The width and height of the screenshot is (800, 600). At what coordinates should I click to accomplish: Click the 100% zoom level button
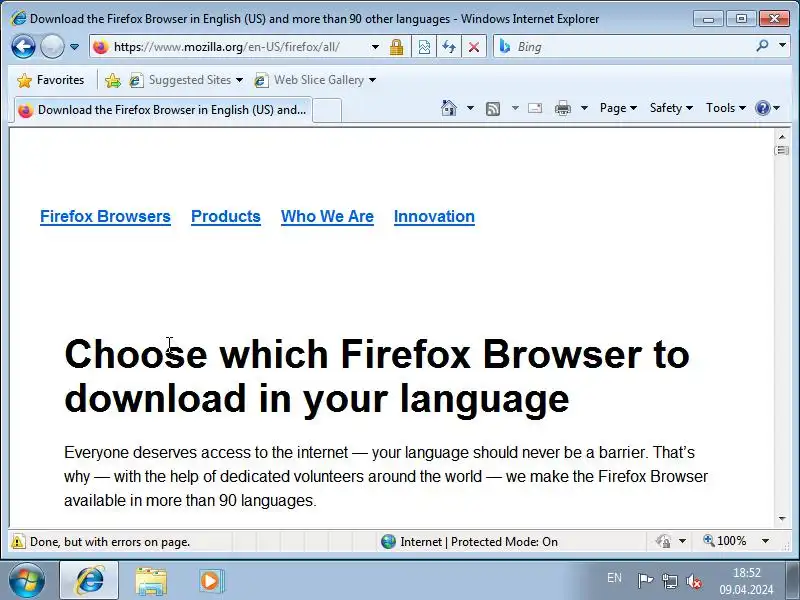click(x=725, y=541)
